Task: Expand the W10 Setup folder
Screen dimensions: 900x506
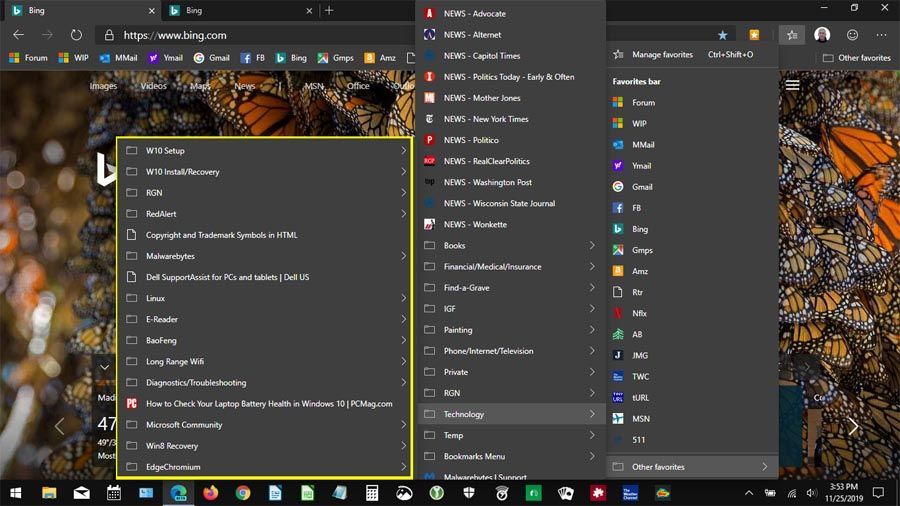Action: tap(265, 151)
